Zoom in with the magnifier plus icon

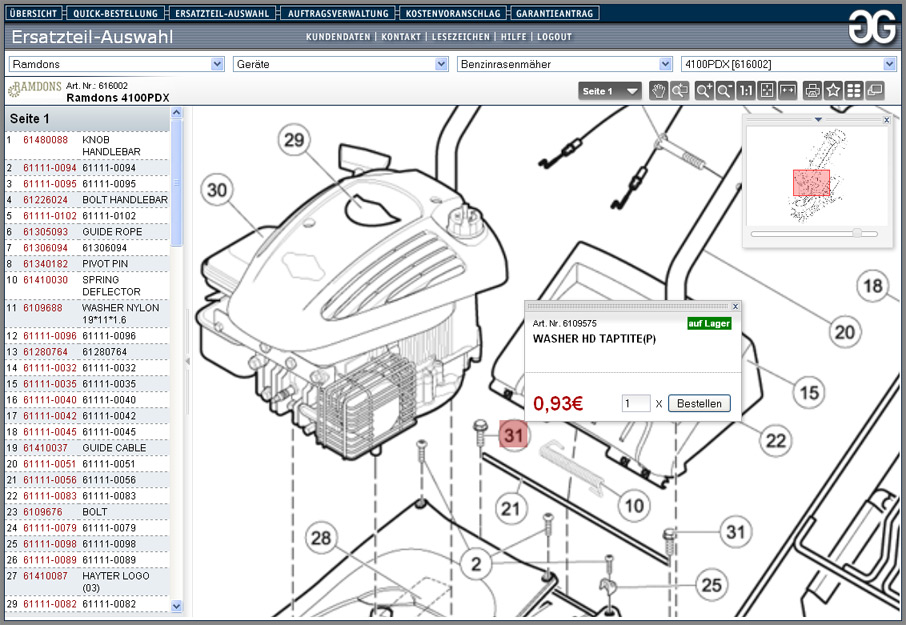(x=704, y=91)
